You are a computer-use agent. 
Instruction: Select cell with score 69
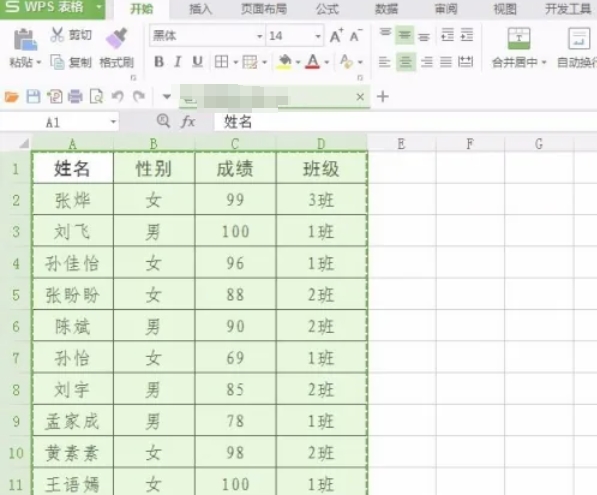click(x=235, y=358)
